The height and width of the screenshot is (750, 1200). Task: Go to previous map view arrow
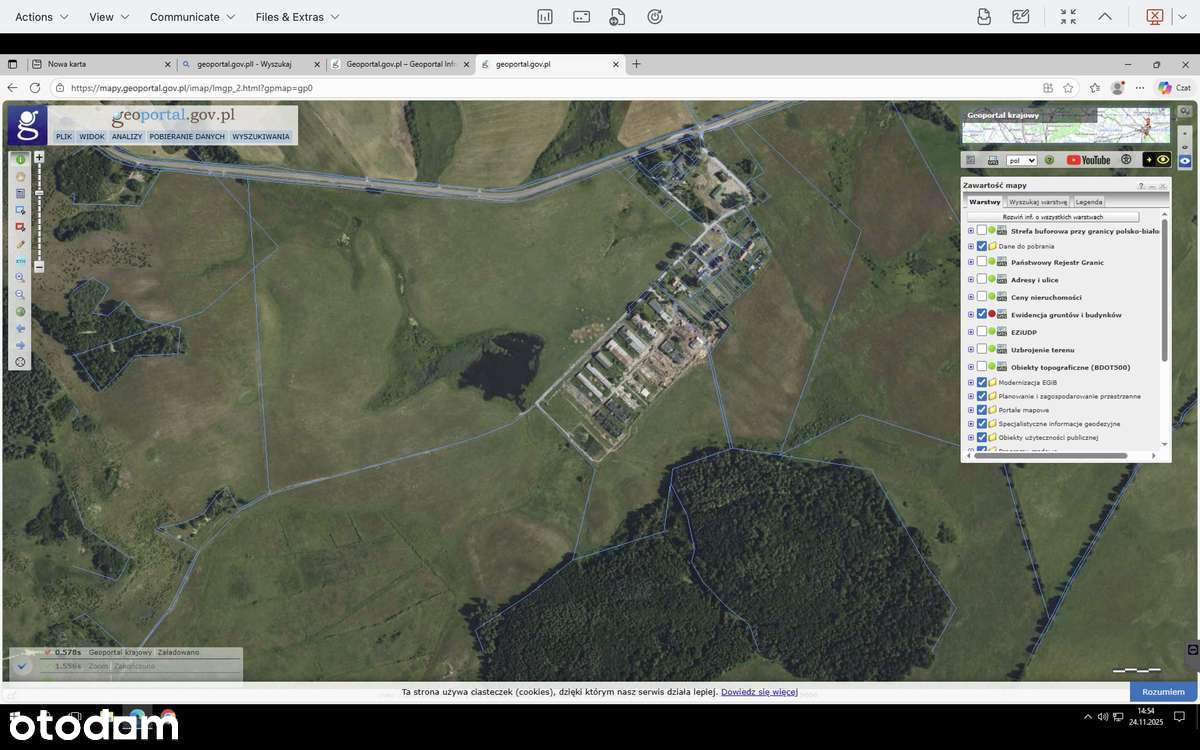(20, 328)
